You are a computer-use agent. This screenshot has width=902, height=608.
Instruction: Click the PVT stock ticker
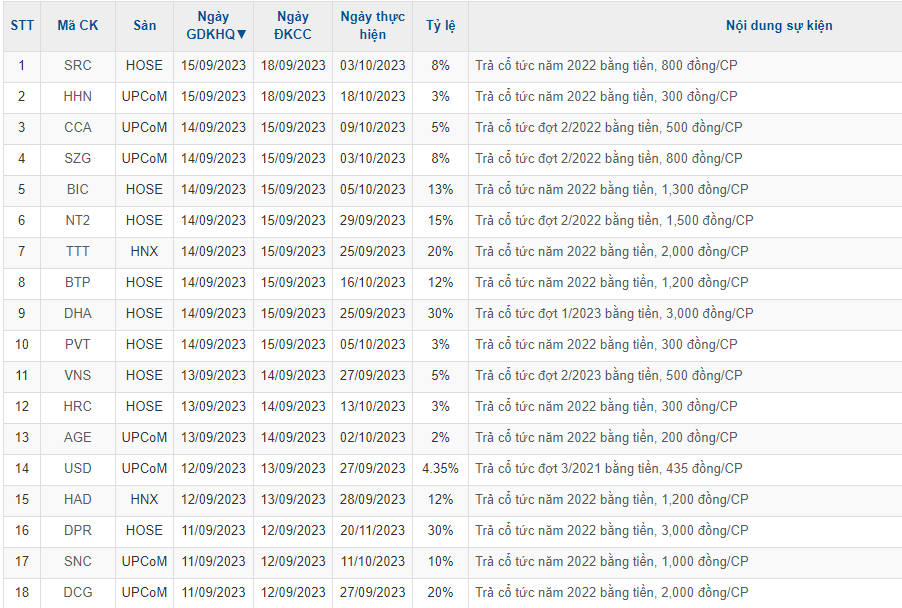pos(77,345)
